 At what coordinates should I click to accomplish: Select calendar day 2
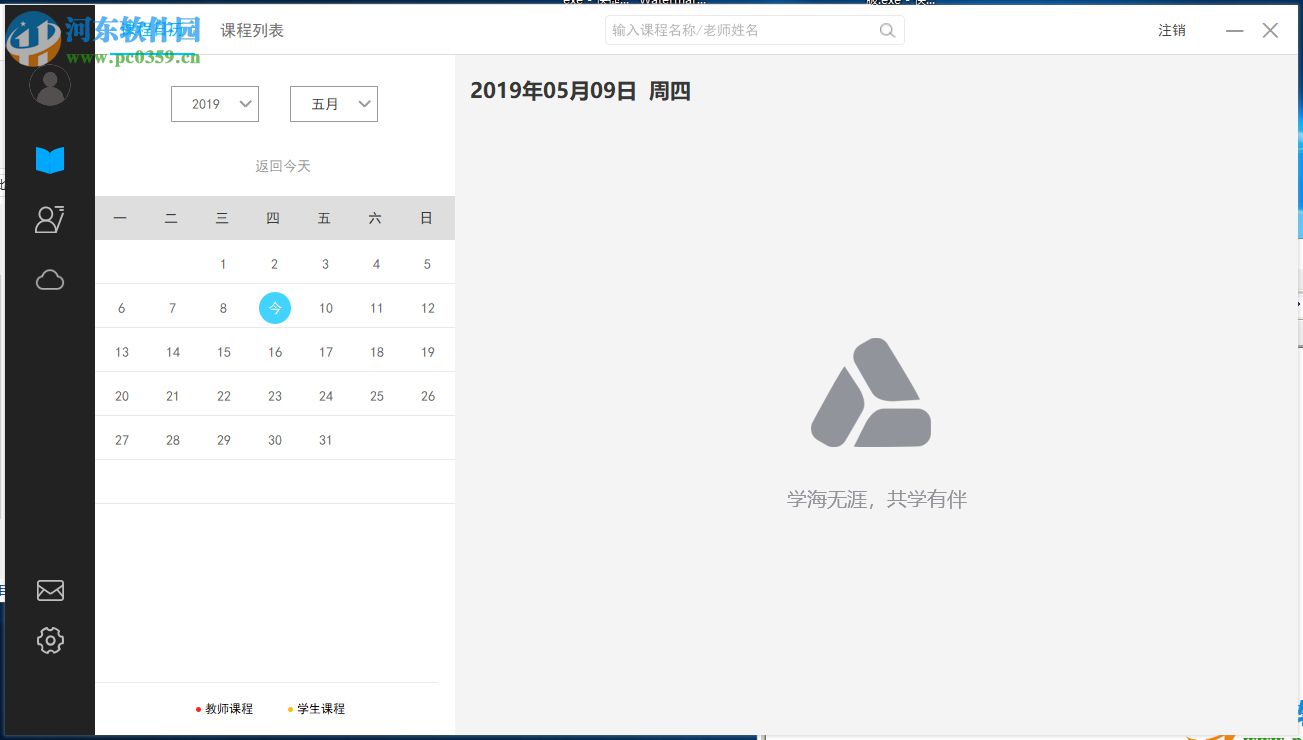click(x=275, y=264)
